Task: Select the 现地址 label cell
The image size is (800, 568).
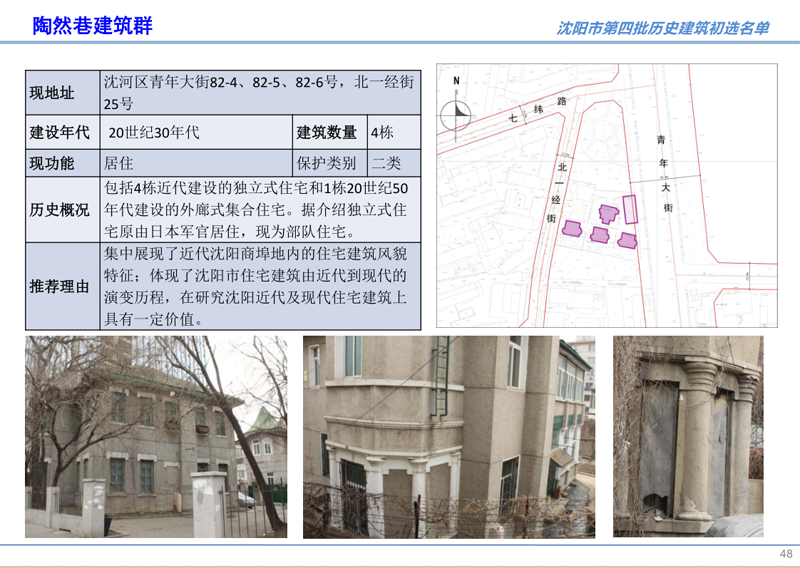Action: click(x=62, y=94)
